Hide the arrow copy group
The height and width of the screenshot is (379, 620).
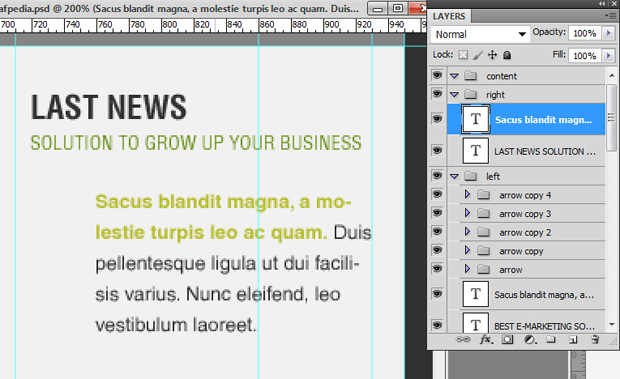coord(437,250)
